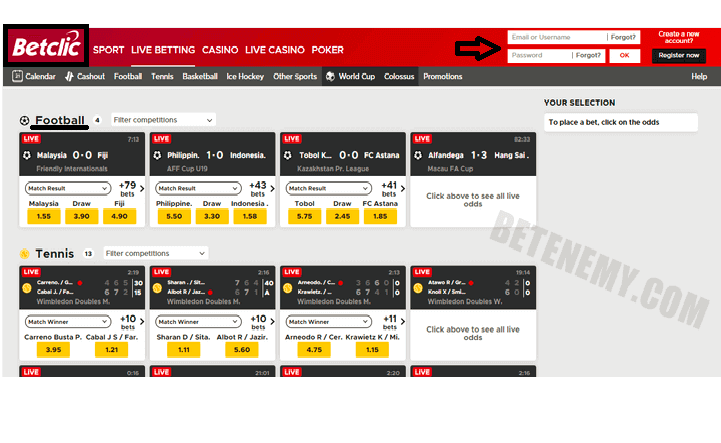Open the Help link
Screen dimensions: 721x443
[x=699, y=76]
